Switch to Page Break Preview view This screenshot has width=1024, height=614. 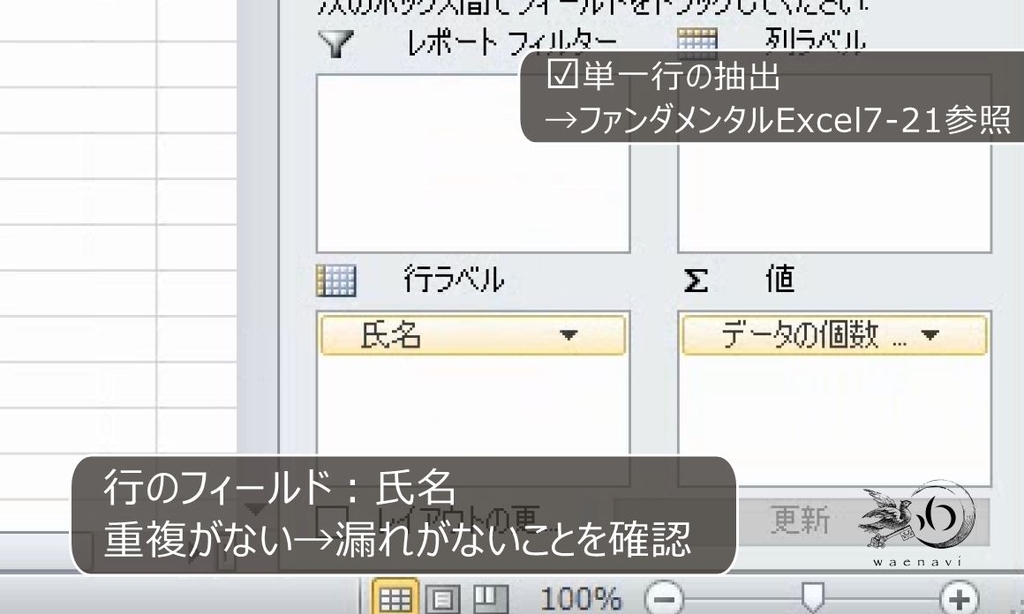(490, 599)
